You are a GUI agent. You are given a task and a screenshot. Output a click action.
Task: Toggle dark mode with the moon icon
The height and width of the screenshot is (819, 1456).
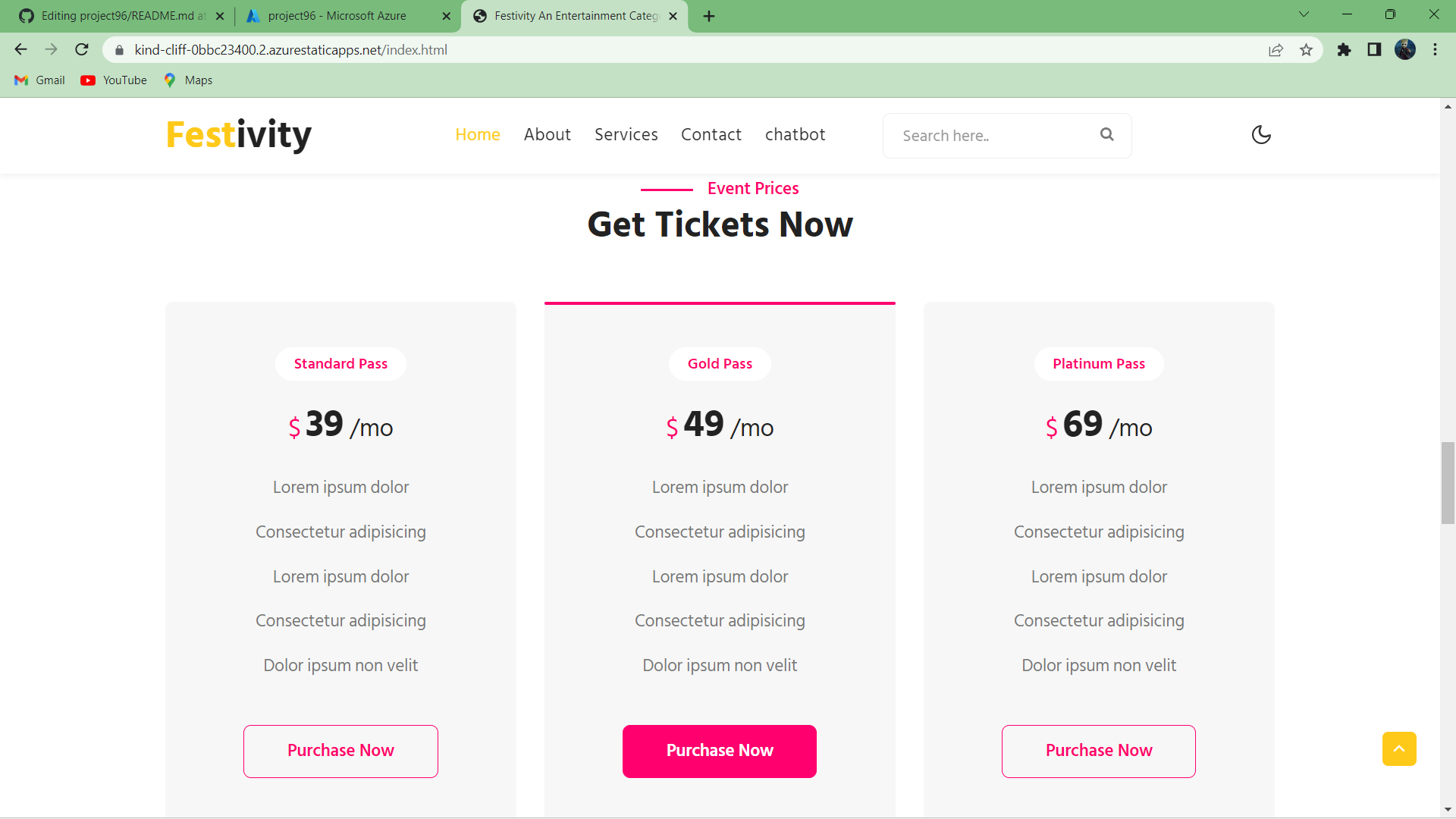tap(1261, 135)
